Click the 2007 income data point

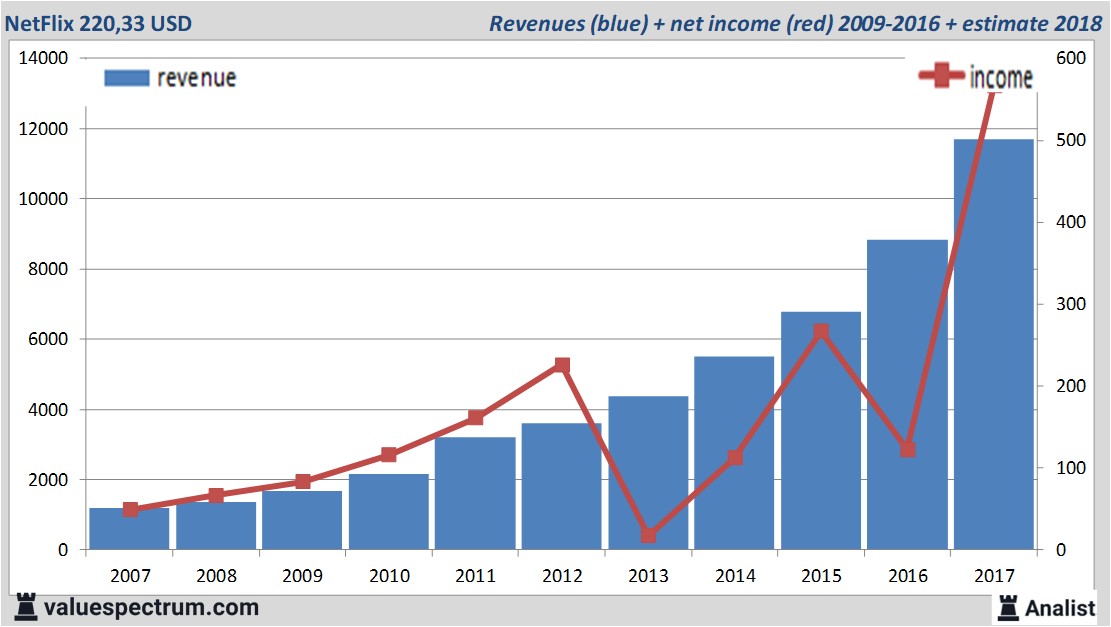coord(130,510)
